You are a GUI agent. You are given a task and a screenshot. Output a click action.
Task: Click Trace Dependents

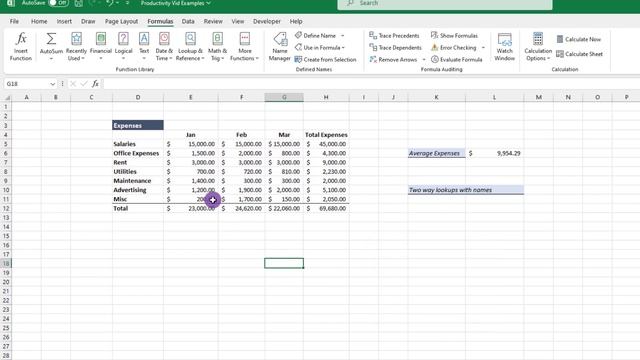(x=396, y=47)
